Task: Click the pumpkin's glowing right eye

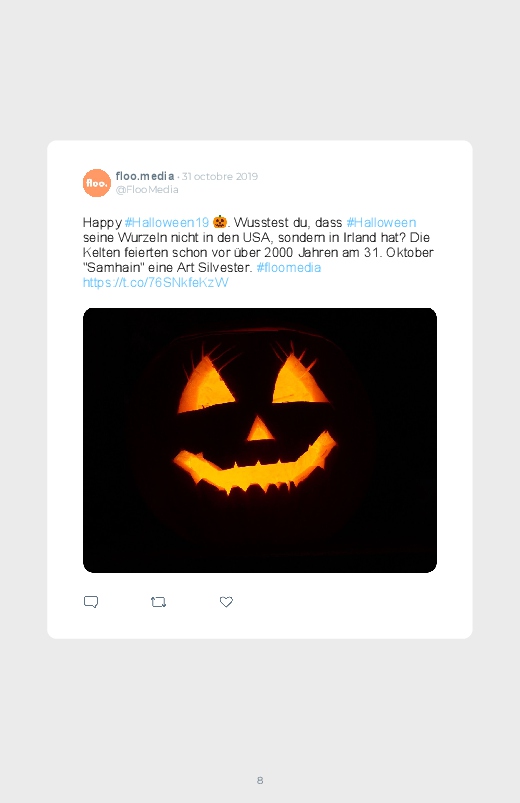Action: [299, 379]
